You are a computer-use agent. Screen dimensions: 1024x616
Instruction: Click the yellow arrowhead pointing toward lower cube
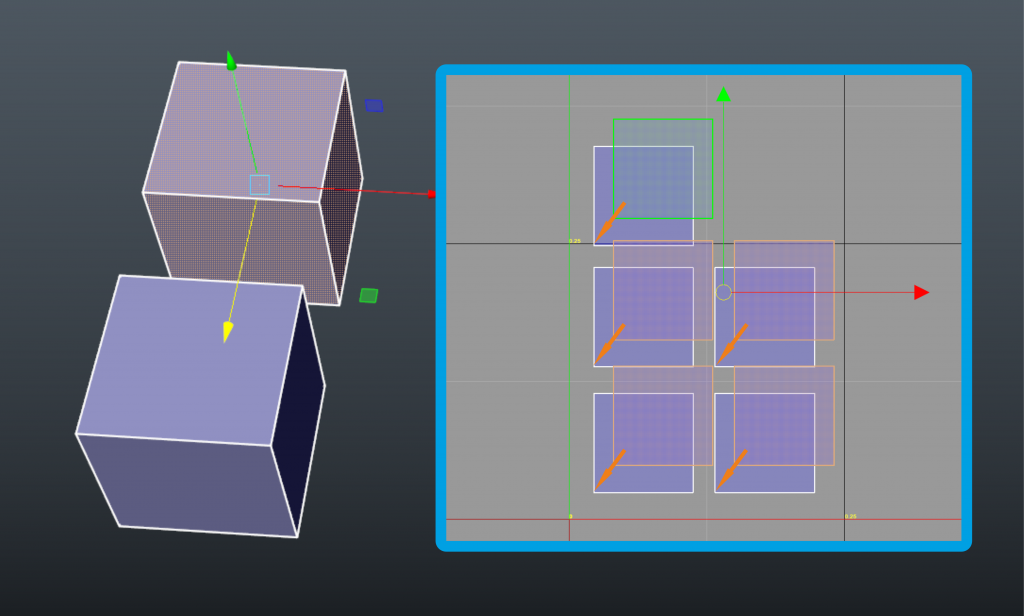[227, 332]
